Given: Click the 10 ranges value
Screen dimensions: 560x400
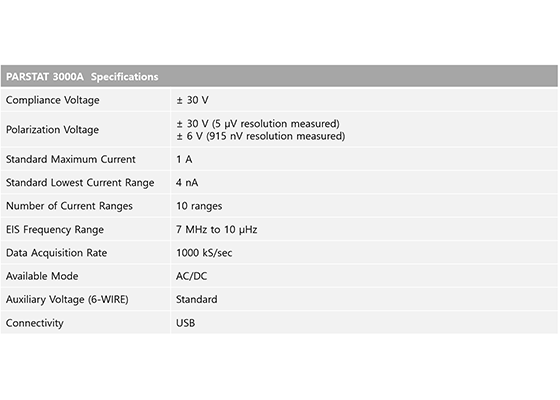Looking at the screenshot, I should [199, 206].
